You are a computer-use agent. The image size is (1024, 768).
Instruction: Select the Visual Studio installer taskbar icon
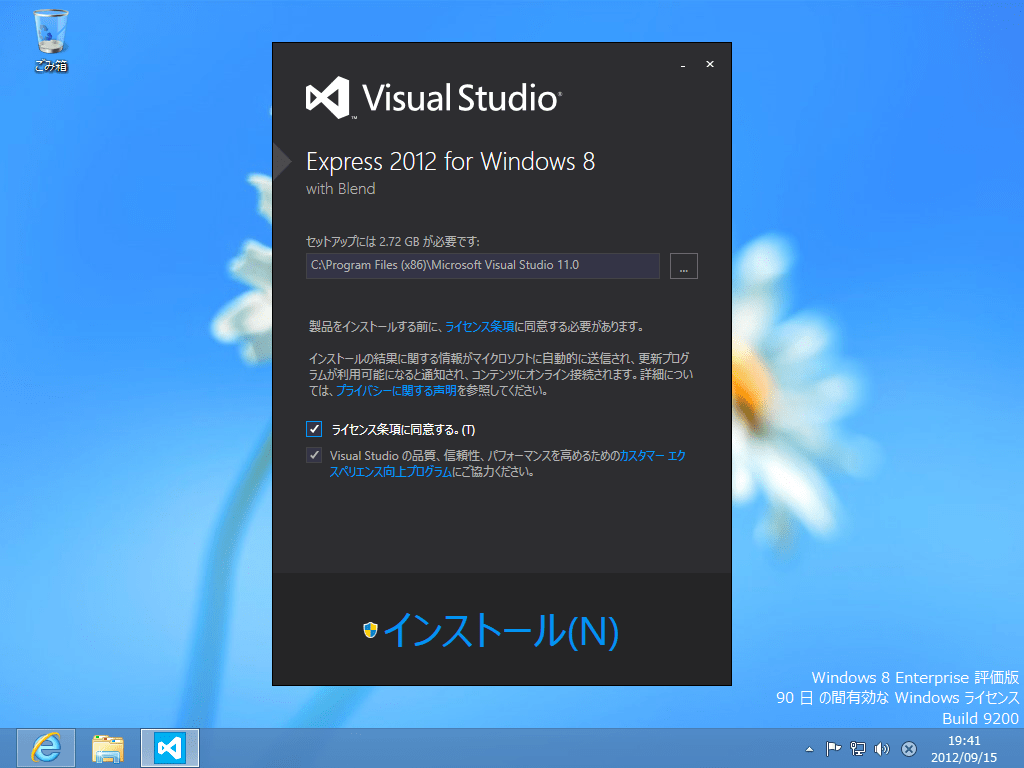pos(170,748)
